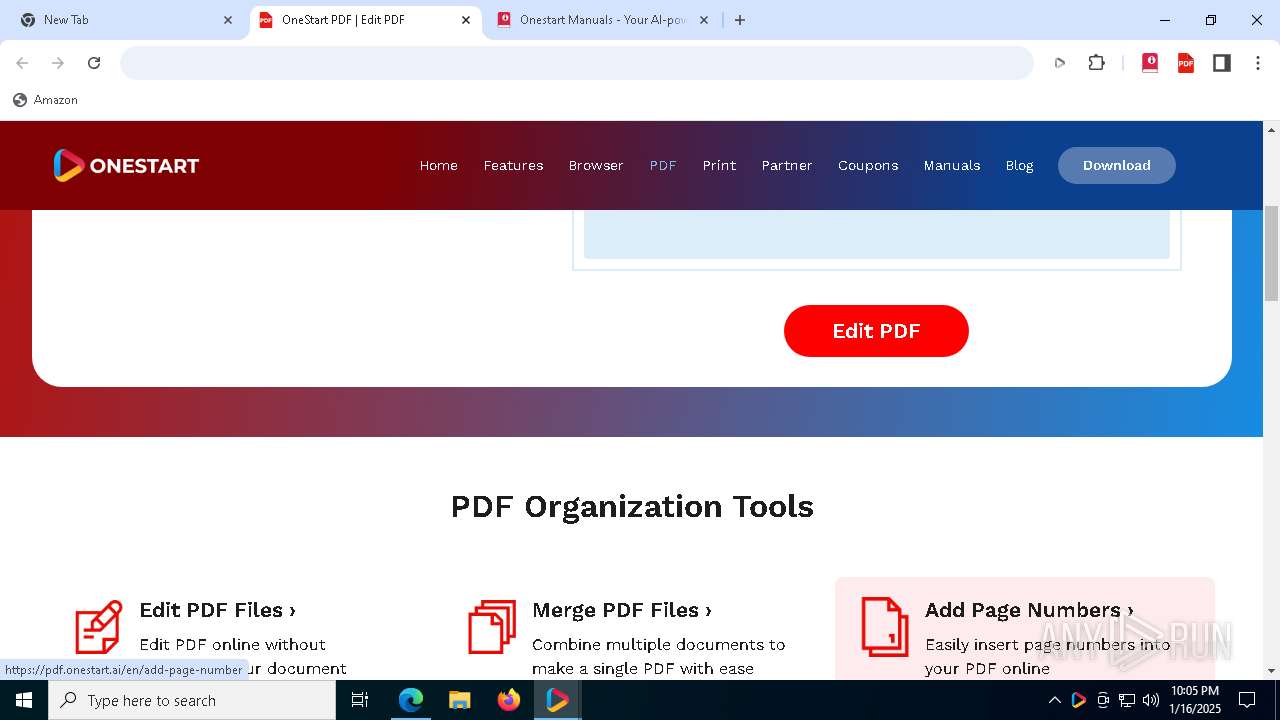Open the notification center icon
The width and height of the screenshot is (1280, 720).
point(1247,700)
